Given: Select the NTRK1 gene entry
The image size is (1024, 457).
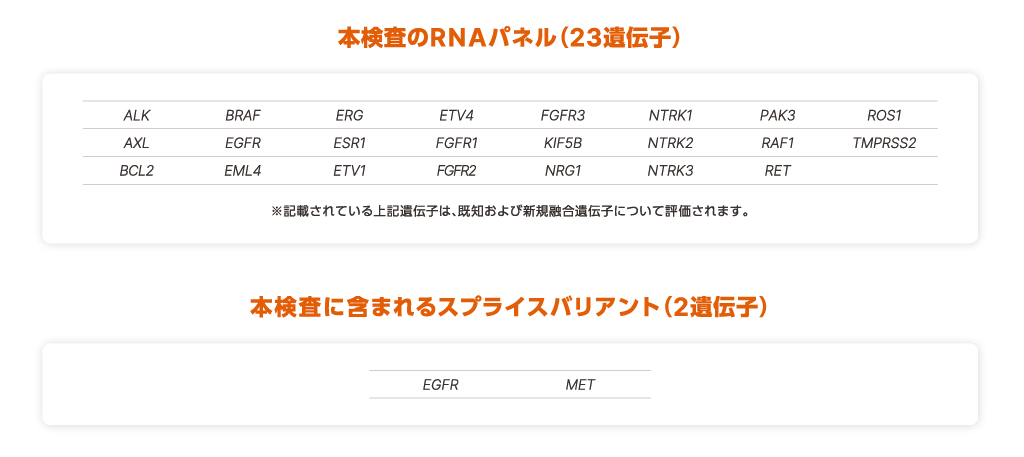Looking at the screenshot, I should click(670, 115).
